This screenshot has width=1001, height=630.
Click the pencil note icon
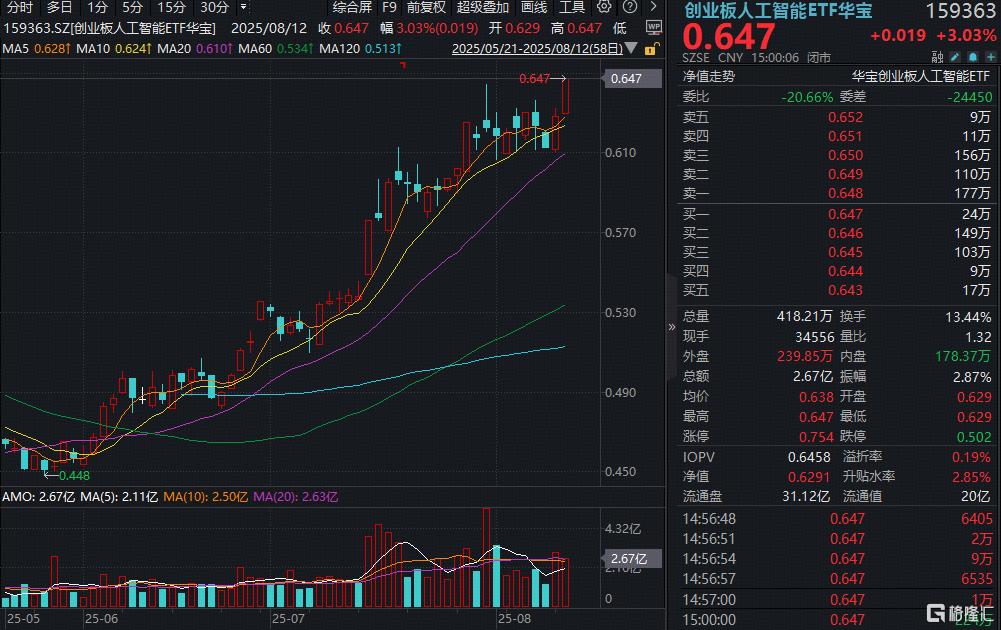point(955,57)
